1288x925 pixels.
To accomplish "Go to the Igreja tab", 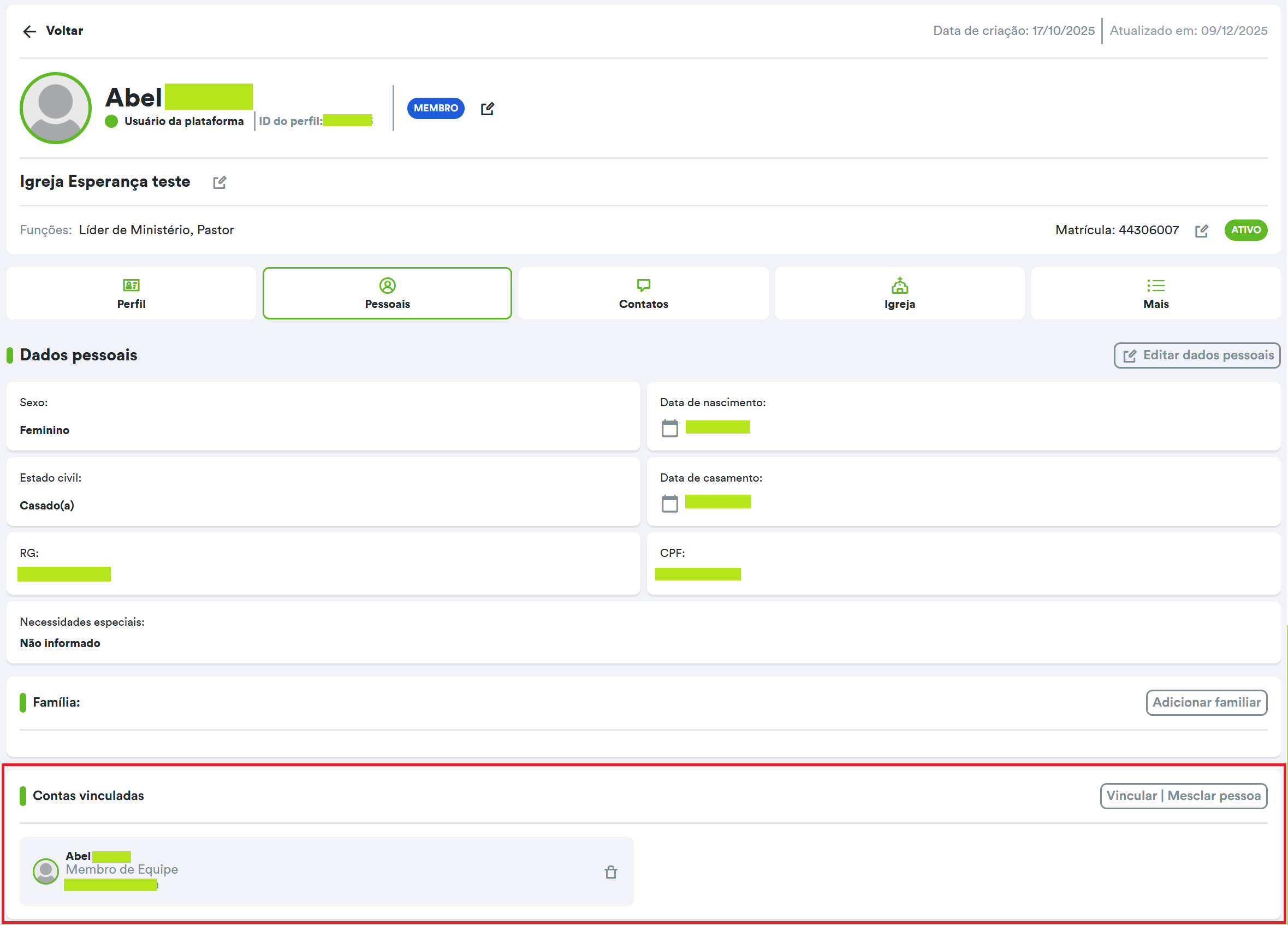I will coord(900,294).
